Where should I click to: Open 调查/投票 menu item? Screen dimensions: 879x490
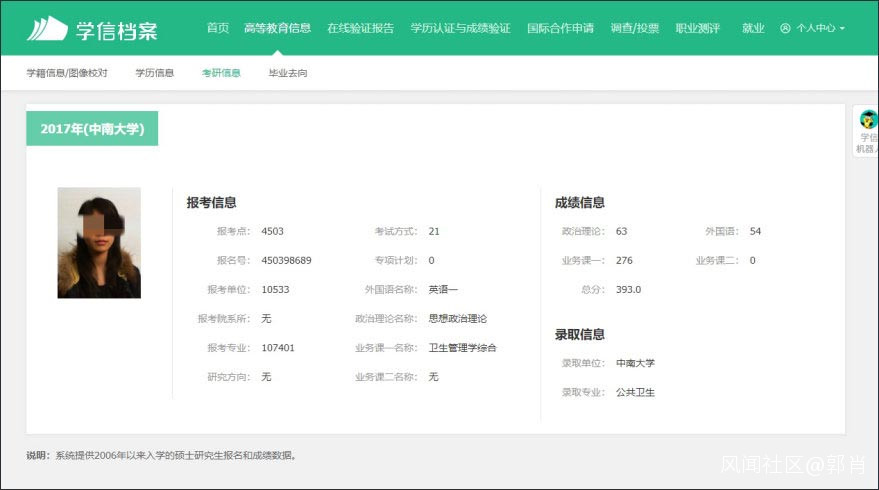click(x=635, y=28)
